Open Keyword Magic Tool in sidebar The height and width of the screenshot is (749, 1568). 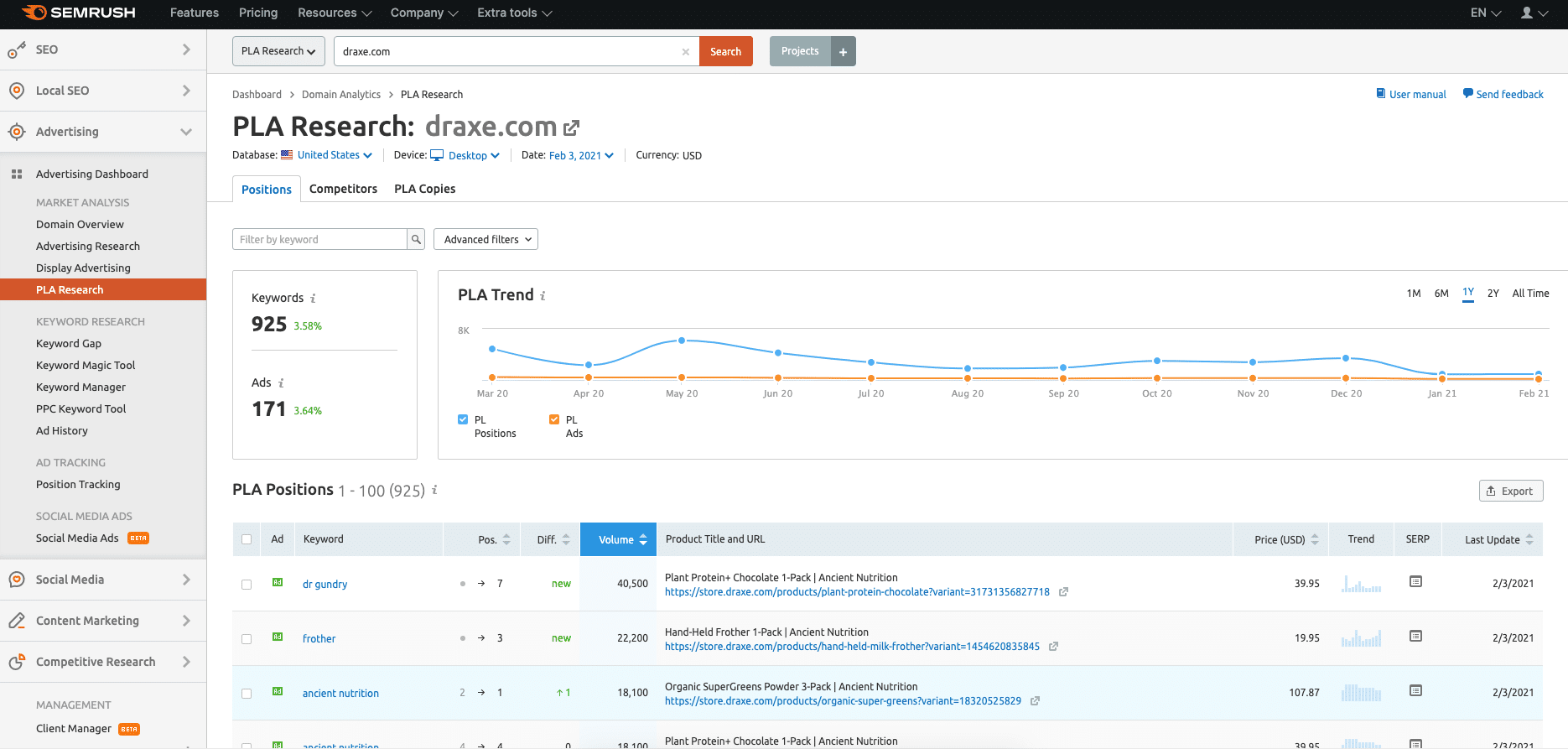[86, 365]
